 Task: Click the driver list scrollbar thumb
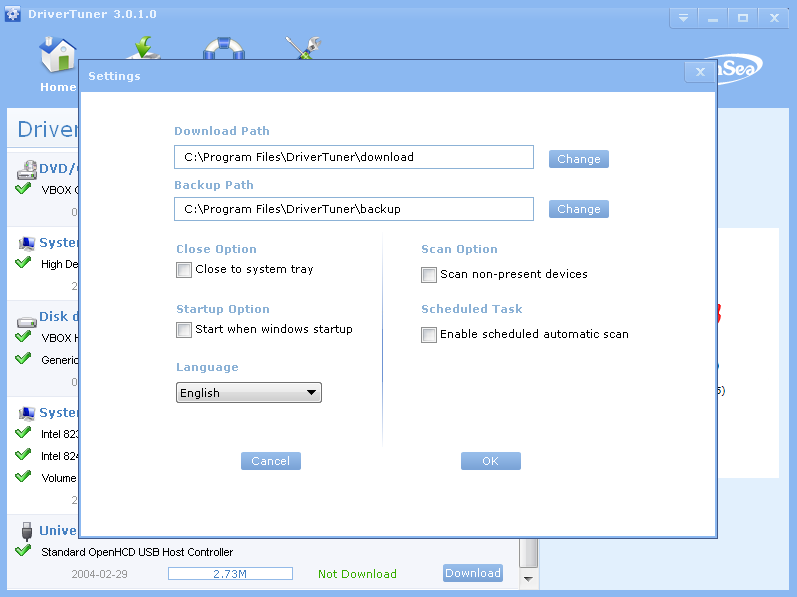529,553
